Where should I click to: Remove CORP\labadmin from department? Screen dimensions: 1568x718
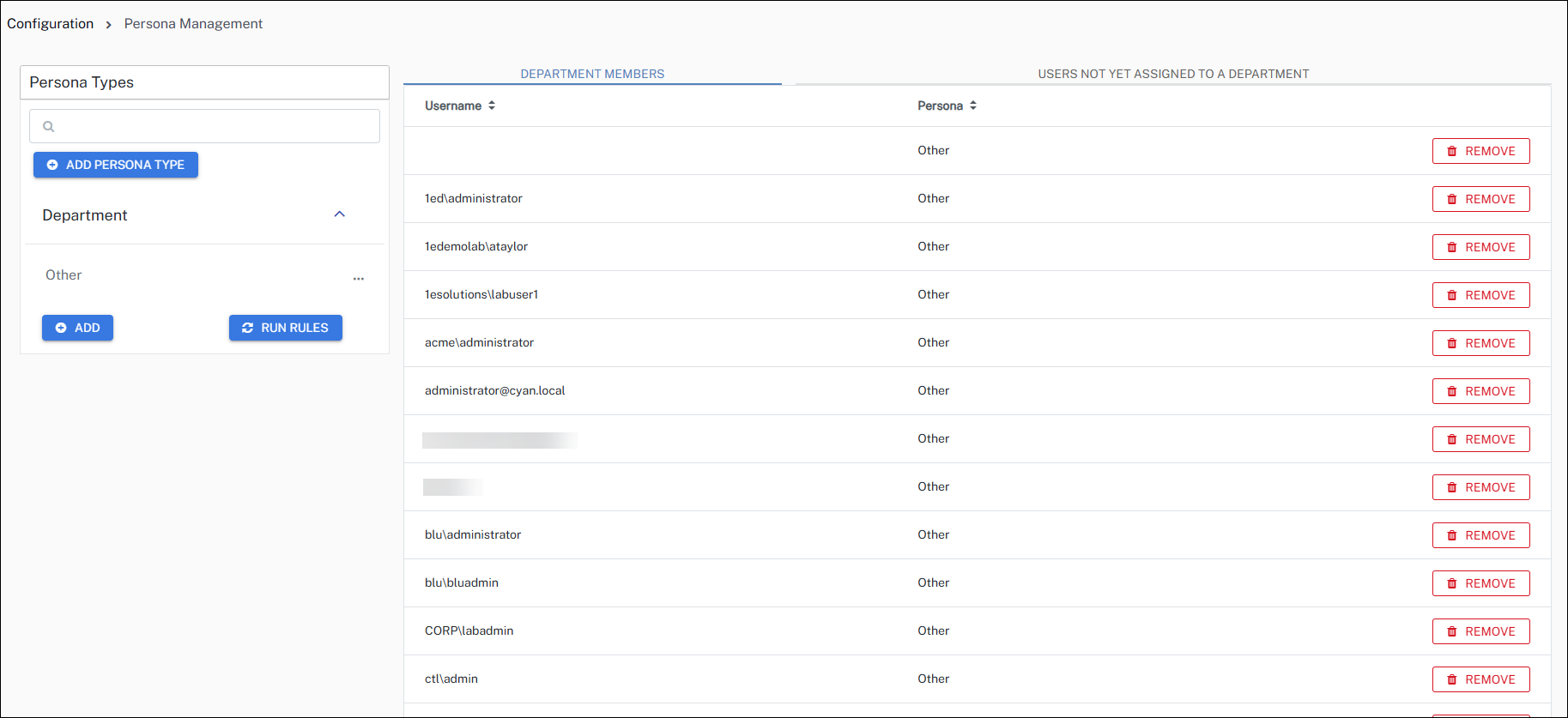point(1480,631)
